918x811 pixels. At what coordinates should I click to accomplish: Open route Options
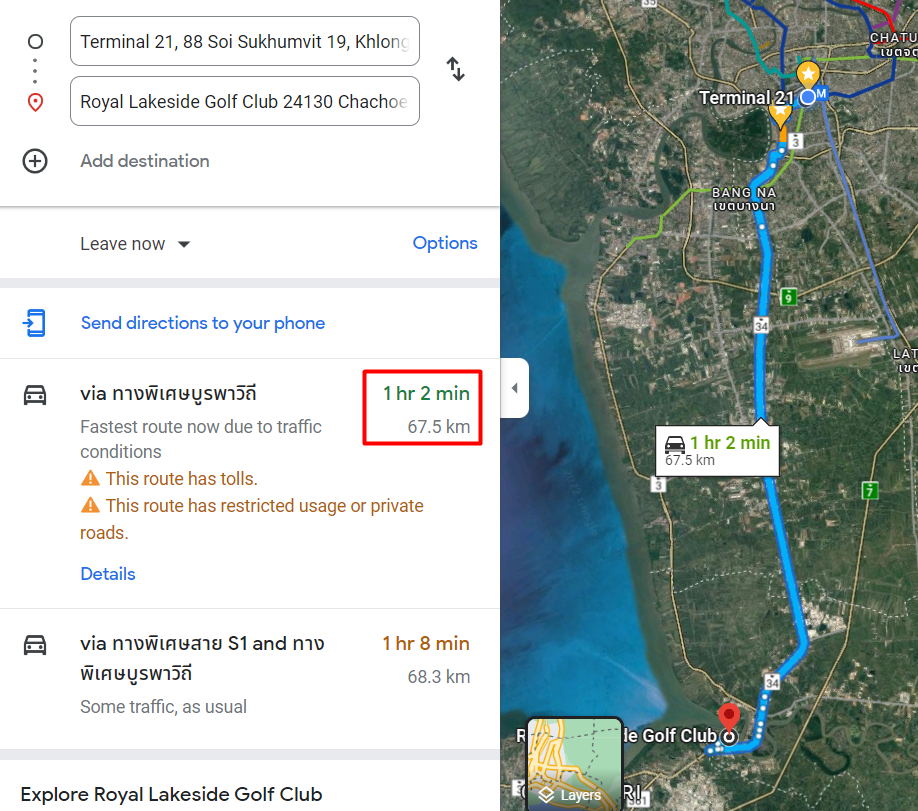coord(445,243)
